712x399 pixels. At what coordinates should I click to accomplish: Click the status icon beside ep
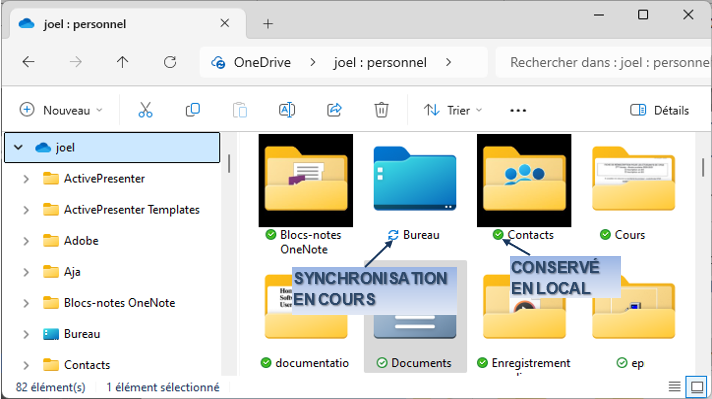click(622, 363)
